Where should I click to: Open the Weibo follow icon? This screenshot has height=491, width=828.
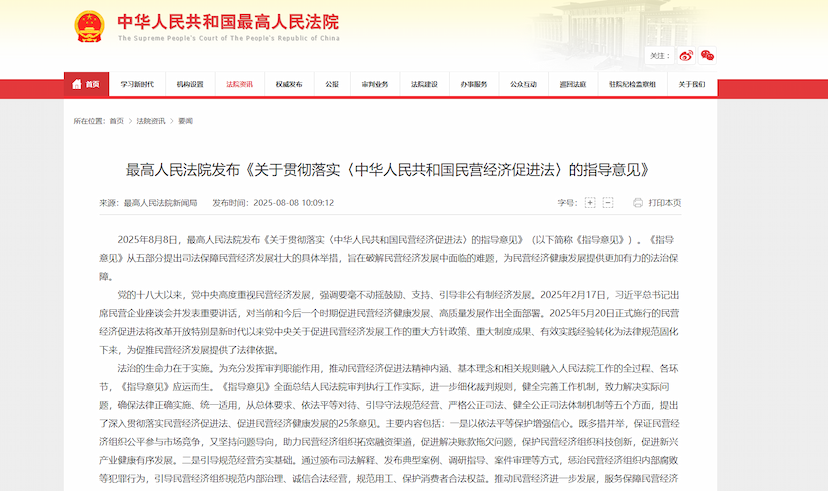tap(686, 55)
